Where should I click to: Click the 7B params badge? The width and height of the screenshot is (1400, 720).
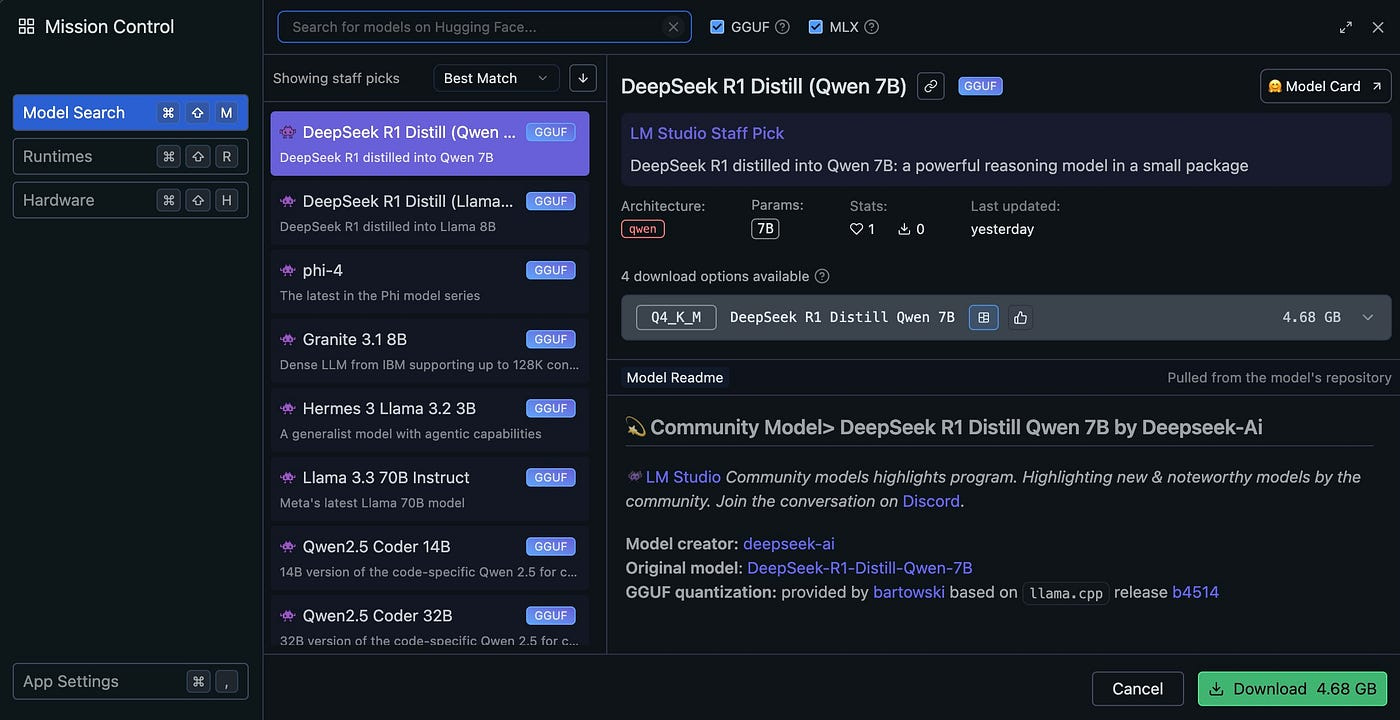pyautogui.click(x=765, y=229)
